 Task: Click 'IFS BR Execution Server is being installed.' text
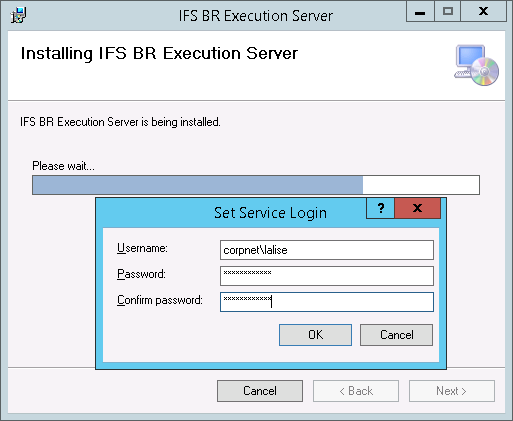click(120, 122)
